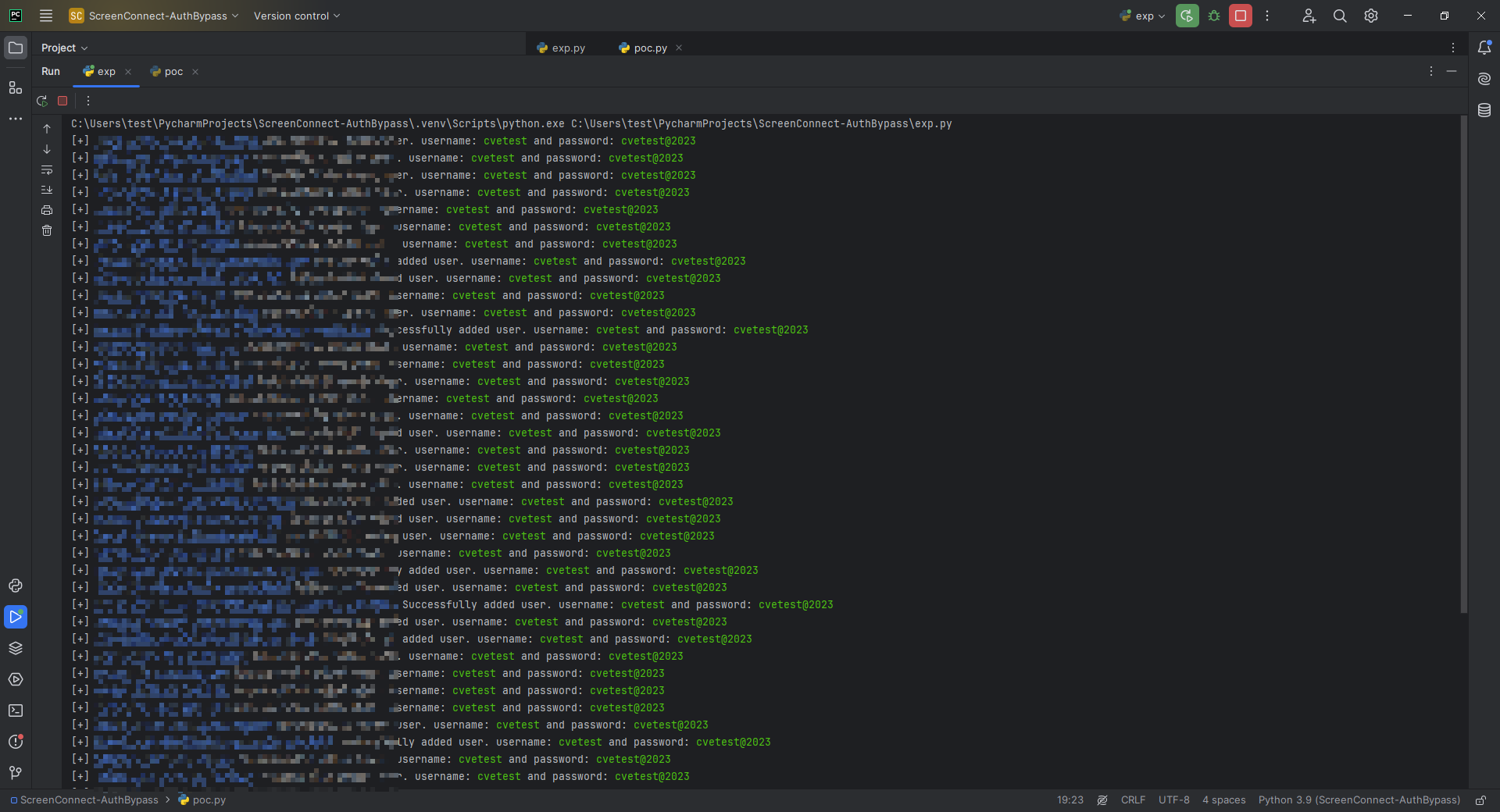Open the Git version control tool window
The height and width of the screenshot is (812, 1500).
click(x=16, y=773)
